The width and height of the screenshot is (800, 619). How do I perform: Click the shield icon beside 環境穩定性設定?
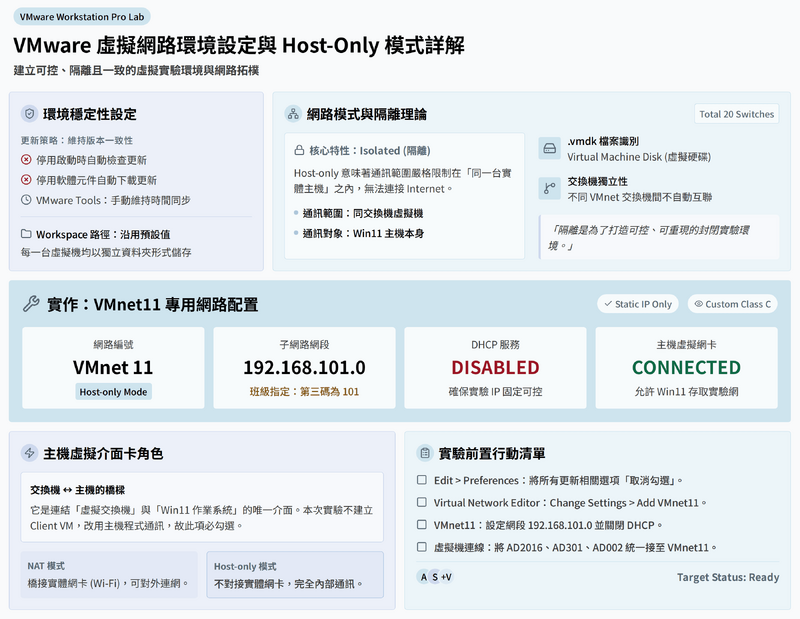point(29,114)
